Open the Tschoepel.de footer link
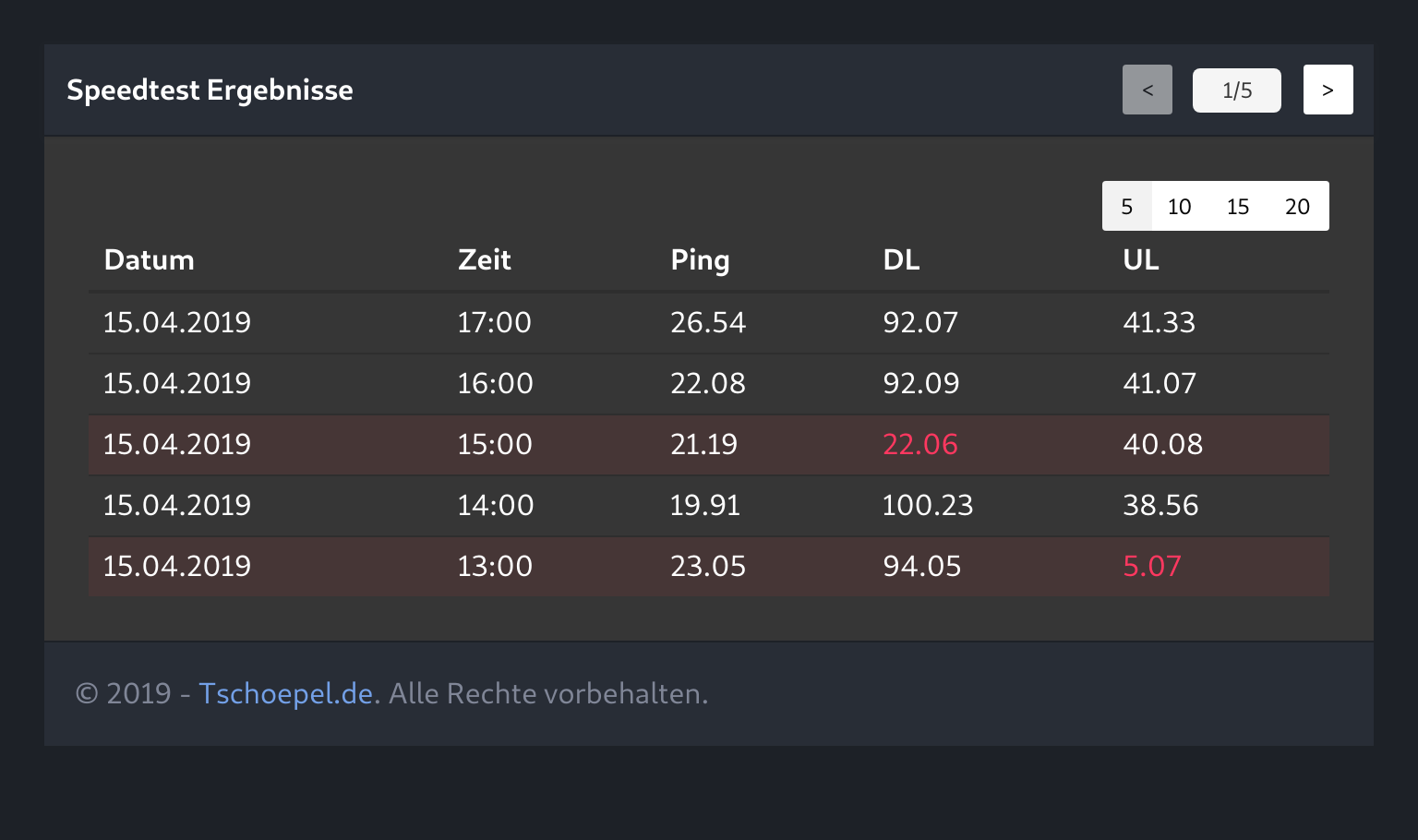 tap(285, 693)
